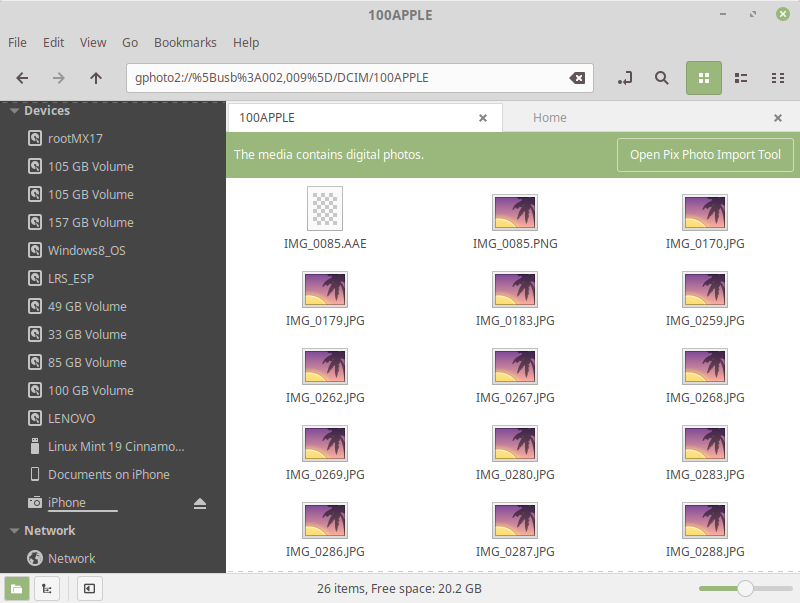This screenshot has width=800, height=603.
Task: Adjust the icon zoom slider
Action: [745, 589]
